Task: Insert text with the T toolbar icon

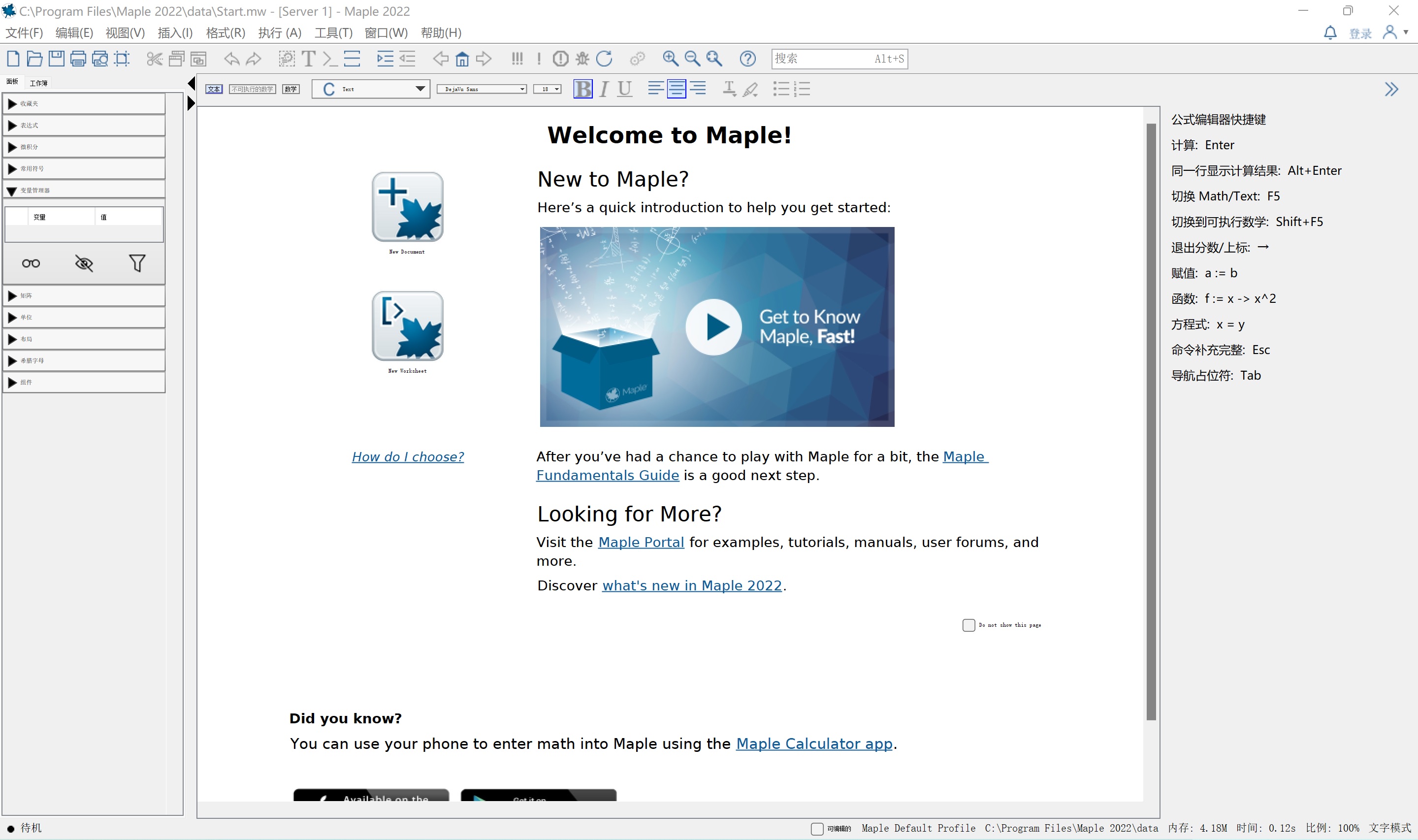Action: pyautogui.click(x=308, y=58)
